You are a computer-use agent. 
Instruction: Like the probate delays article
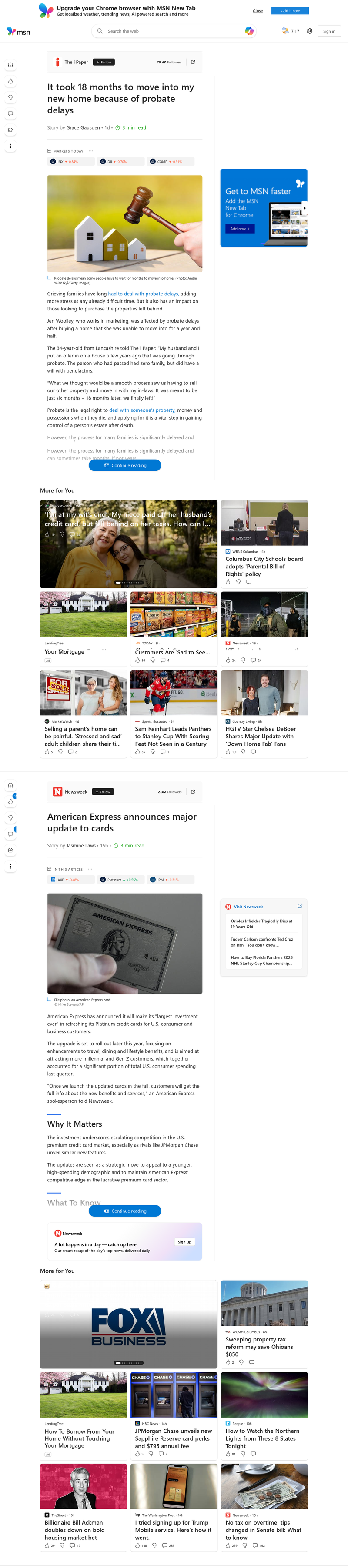10,81
